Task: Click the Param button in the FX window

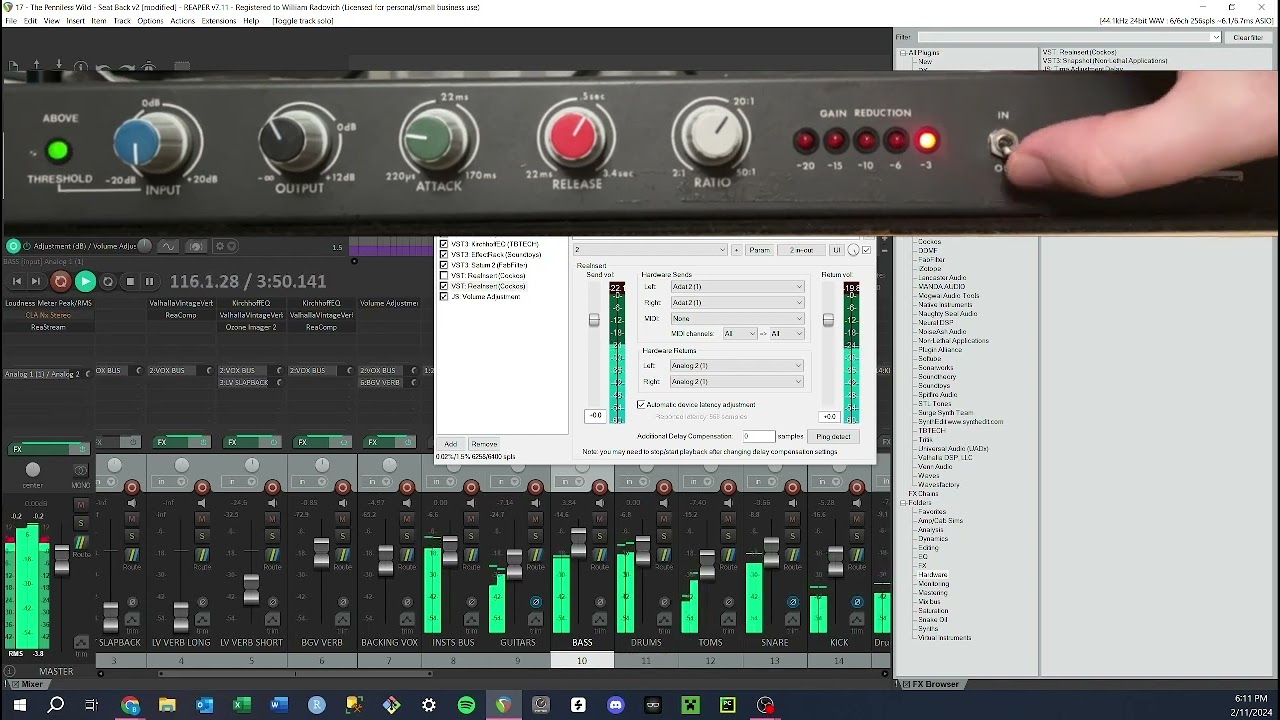Action: (760, 250)
